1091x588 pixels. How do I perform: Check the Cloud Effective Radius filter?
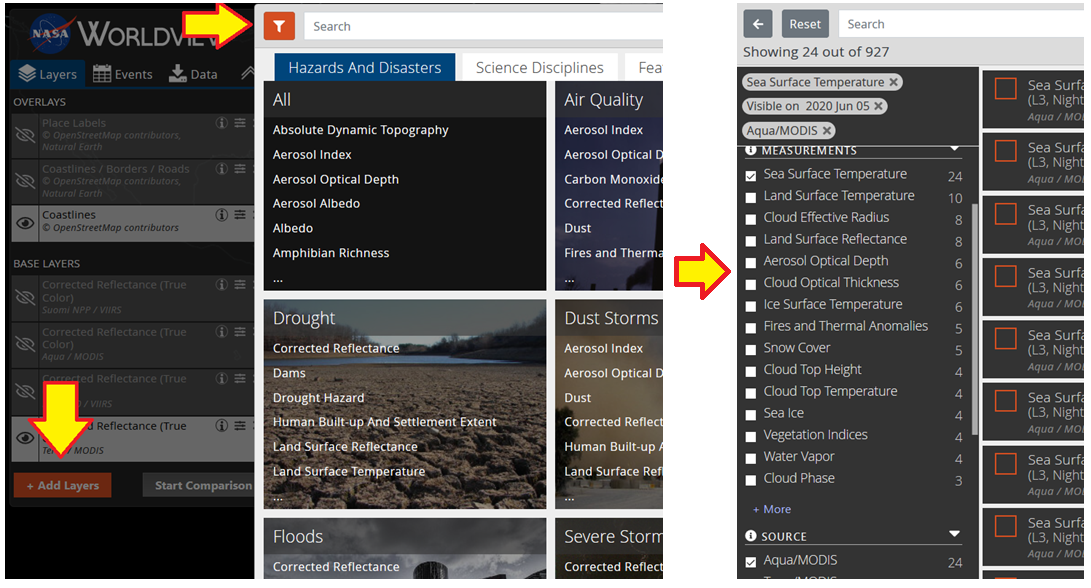751,219
